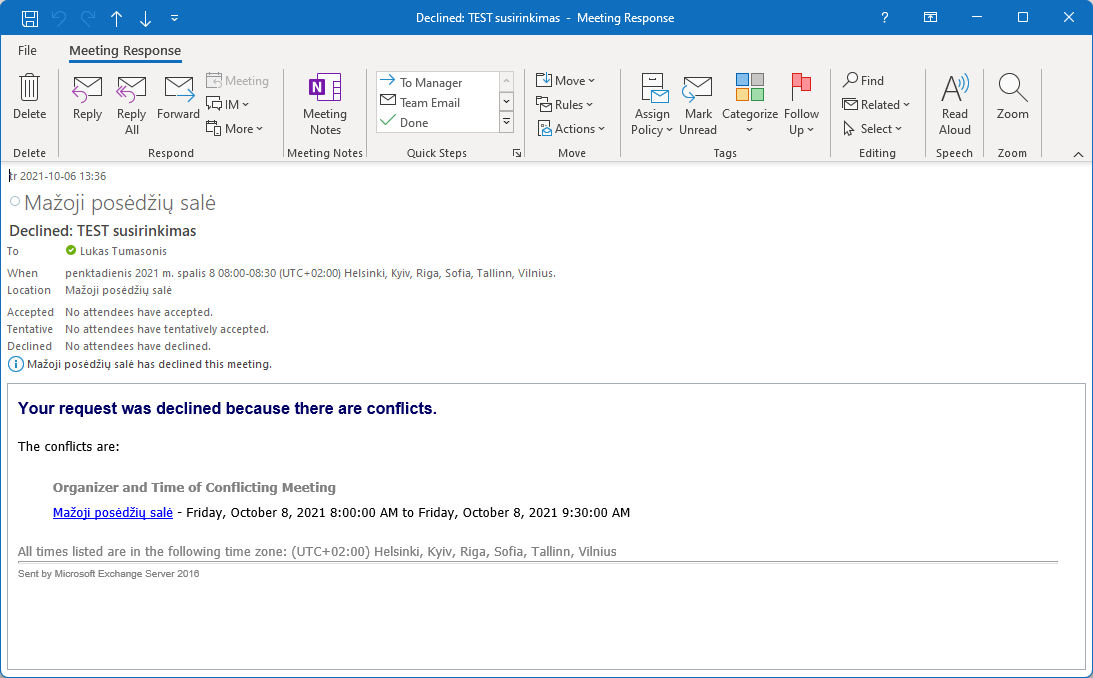Screen dimensions: 1093x678
Task: Open Ribbon Display Options in title bar
Action: click(930, 18)
